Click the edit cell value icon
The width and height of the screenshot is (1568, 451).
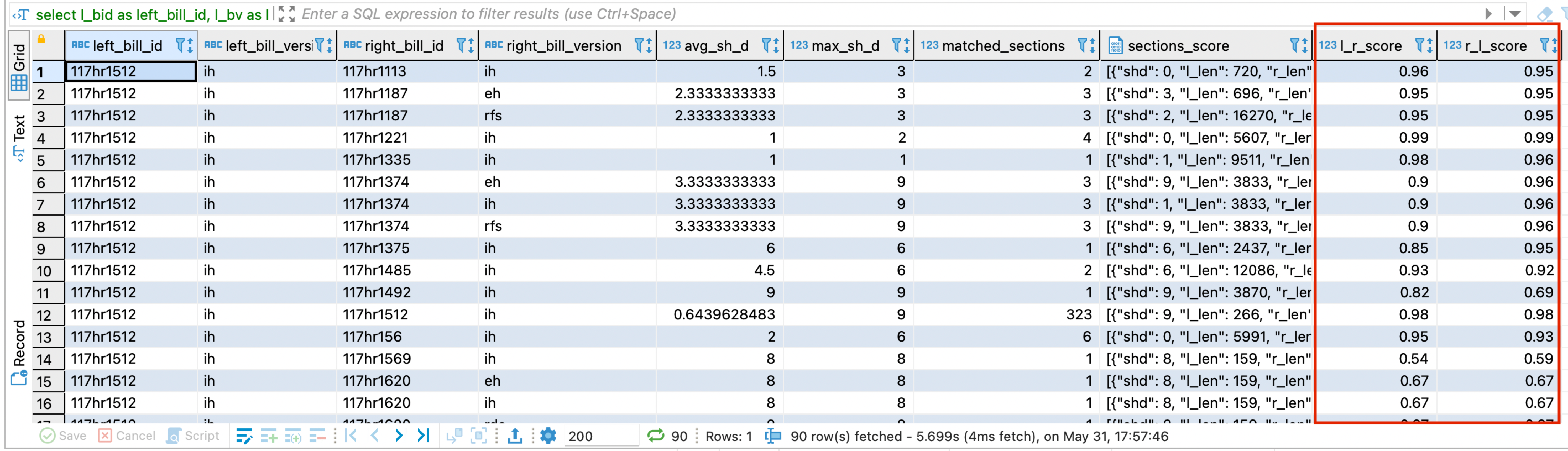pos(244,436)
